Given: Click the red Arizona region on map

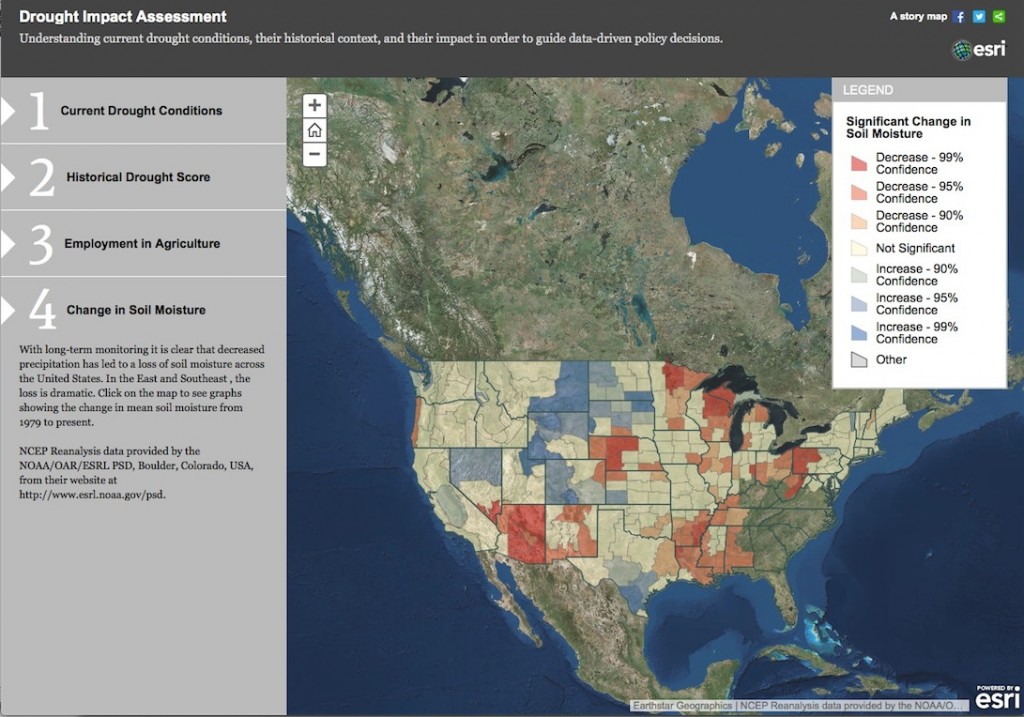Looking at the screenshot, I should pos(526,534).
